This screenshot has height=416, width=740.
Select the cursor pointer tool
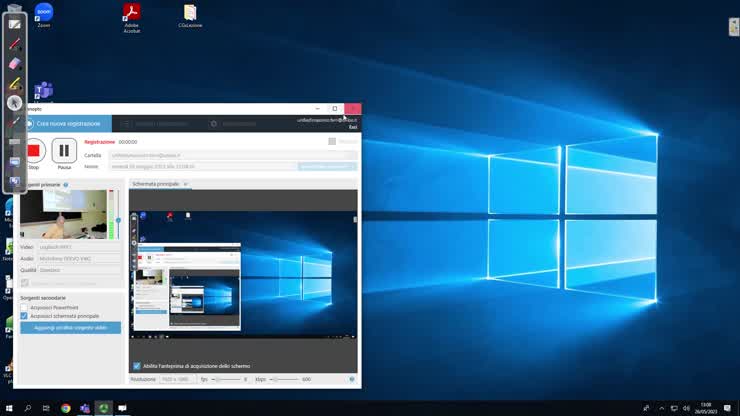tap(14, 103)
